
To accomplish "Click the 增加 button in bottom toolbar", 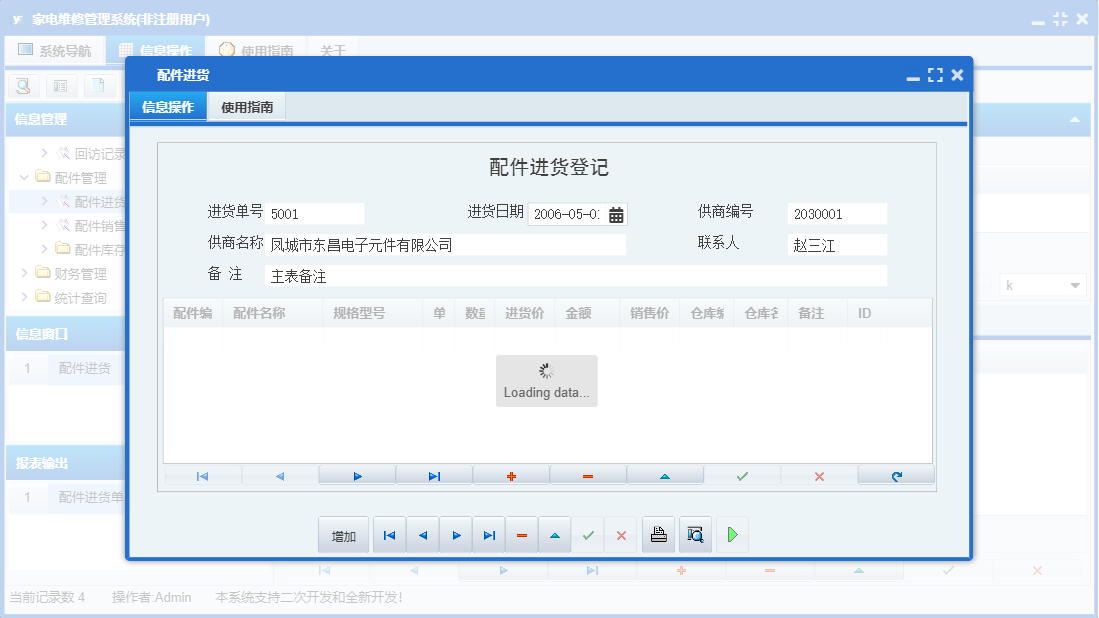I will [343, 535].
